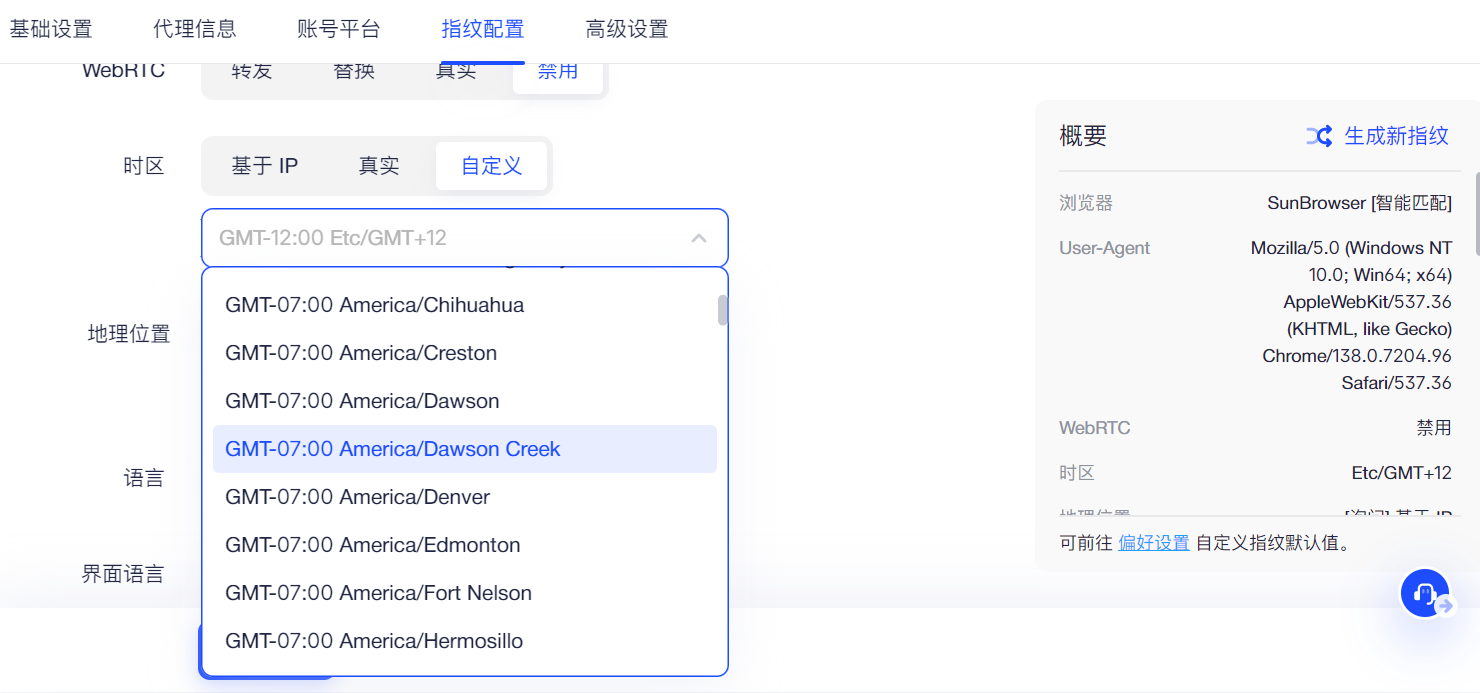Select the 基于 IP timezone option
The width and height of the screenshot is (1480, 693).
click(265, 166)
